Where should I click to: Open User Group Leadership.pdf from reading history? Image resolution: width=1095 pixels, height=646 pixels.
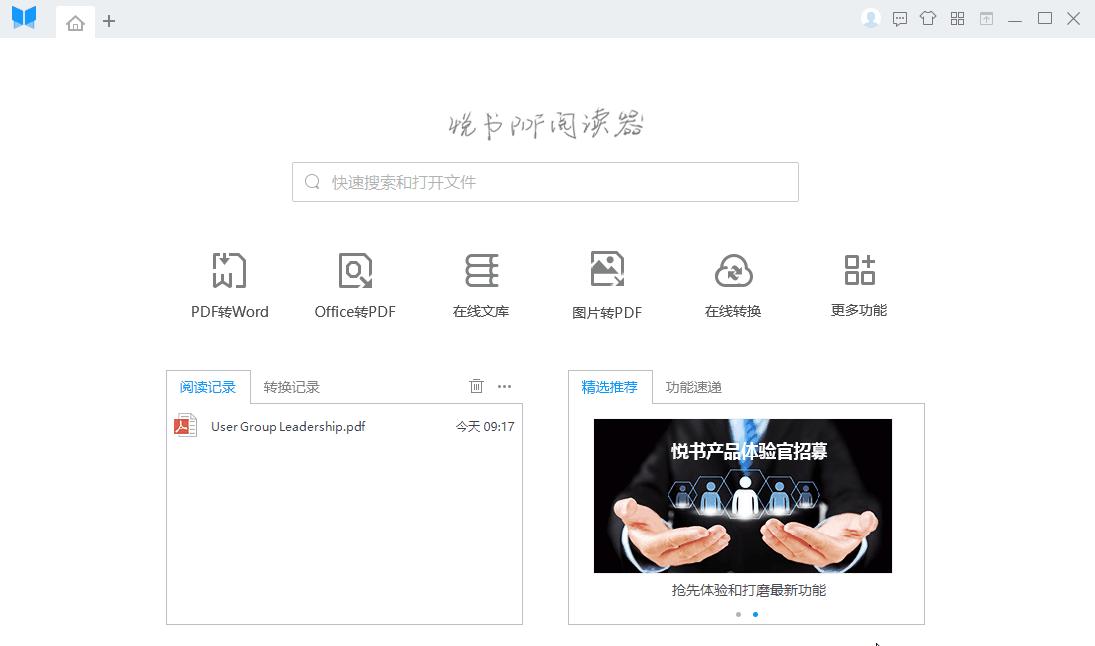(288, 426)
